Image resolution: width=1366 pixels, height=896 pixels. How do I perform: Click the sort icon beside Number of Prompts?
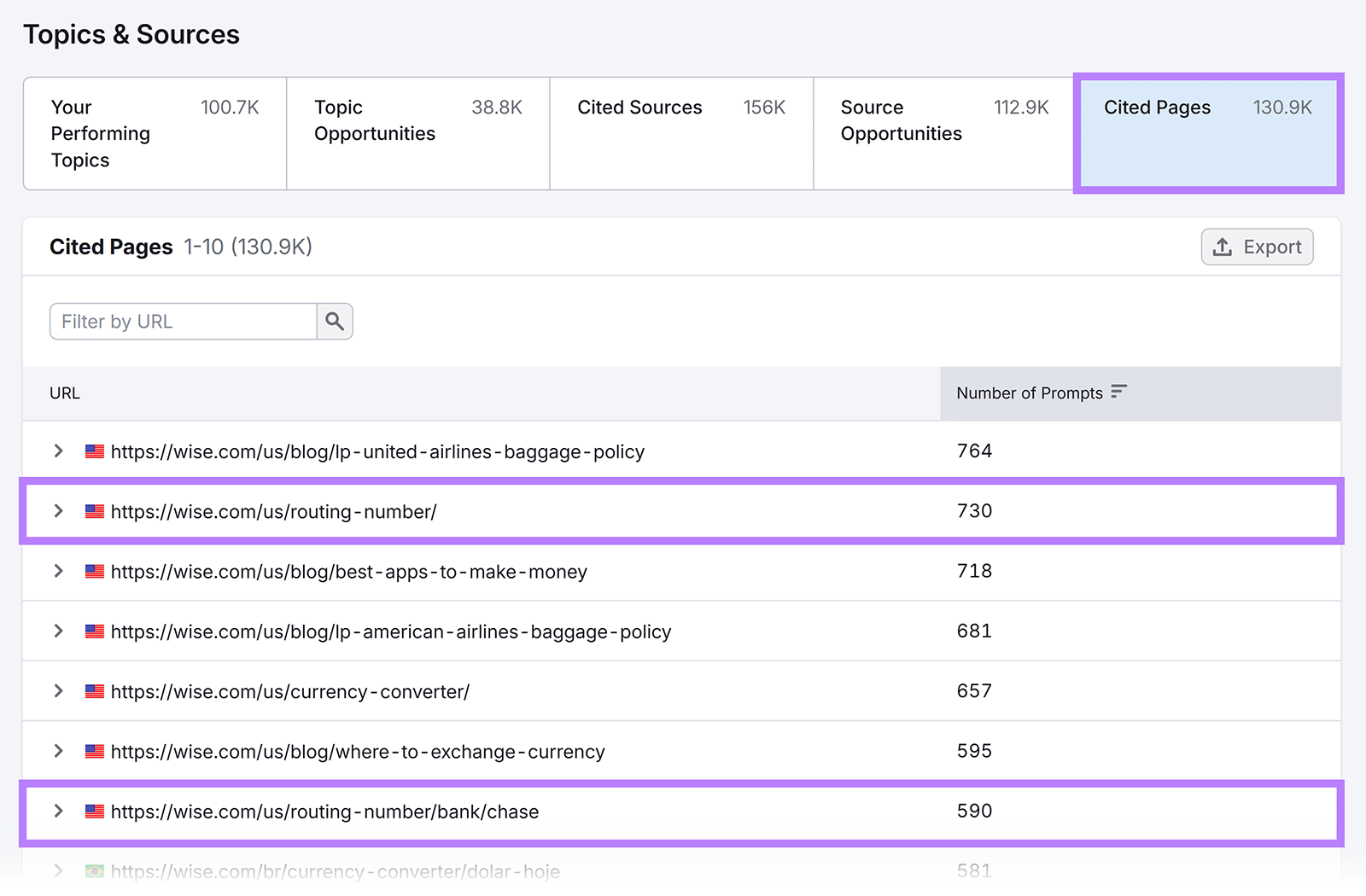(x=1118, y=392)
